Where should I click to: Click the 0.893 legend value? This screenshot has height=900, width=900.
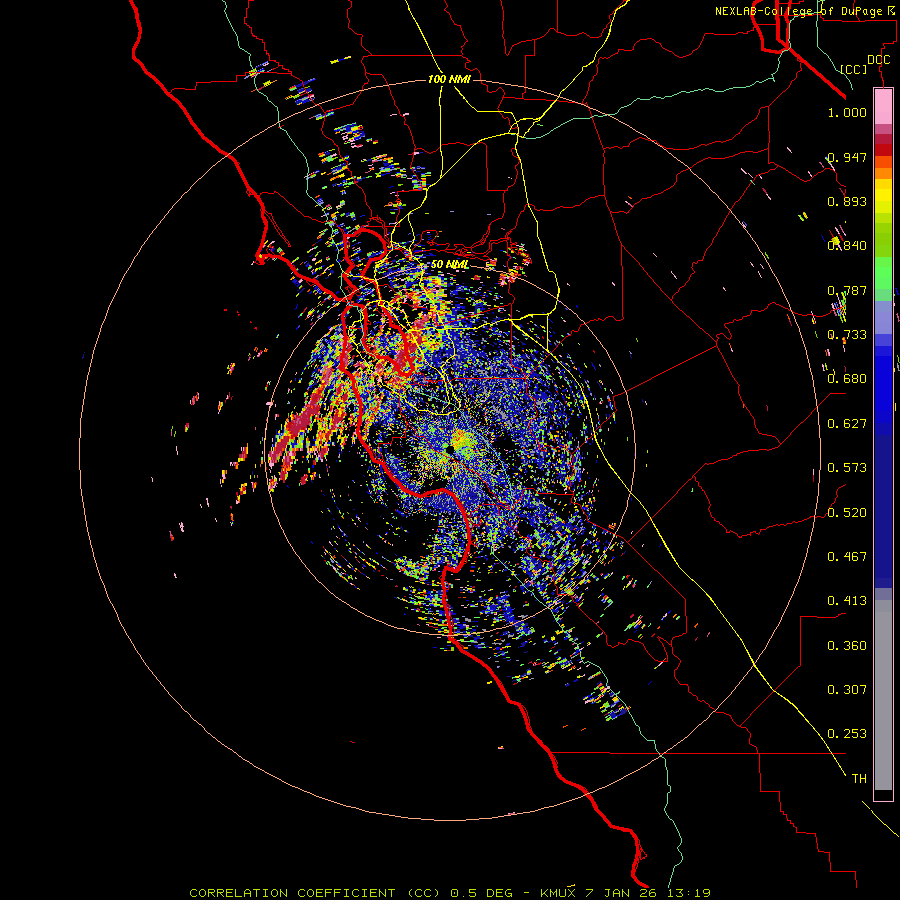click(x=847, y=201)
